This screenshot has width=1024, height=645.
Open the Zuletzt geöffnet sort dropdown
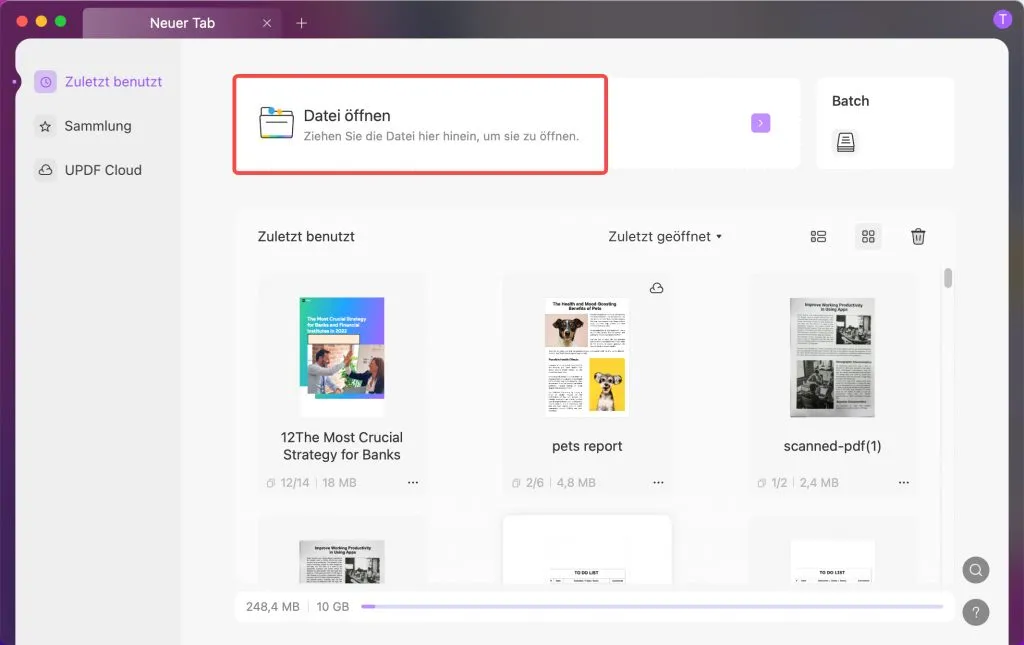tap(666, 236)
